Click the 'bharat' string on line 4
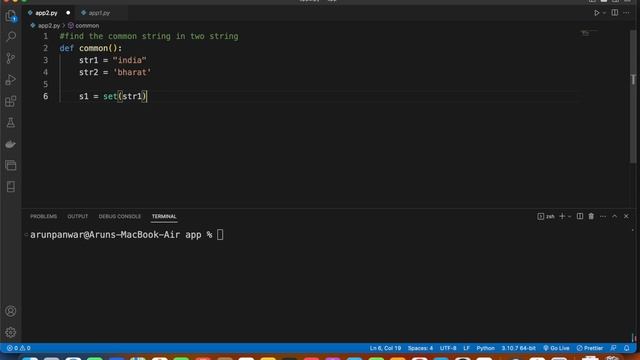The image size is (640, 360). pos(132,72)
